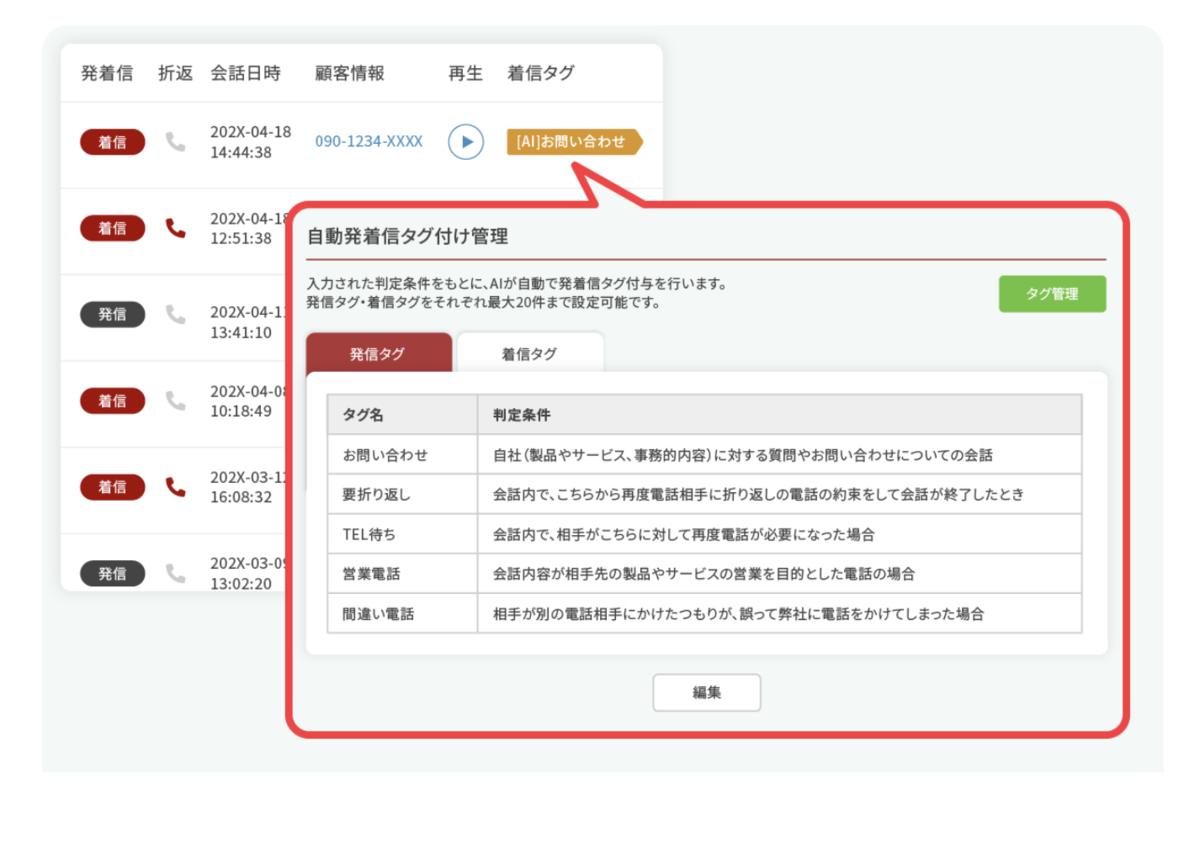Open タグ管理 green button
This screenshot has height=843, width=1200.
1052,294
